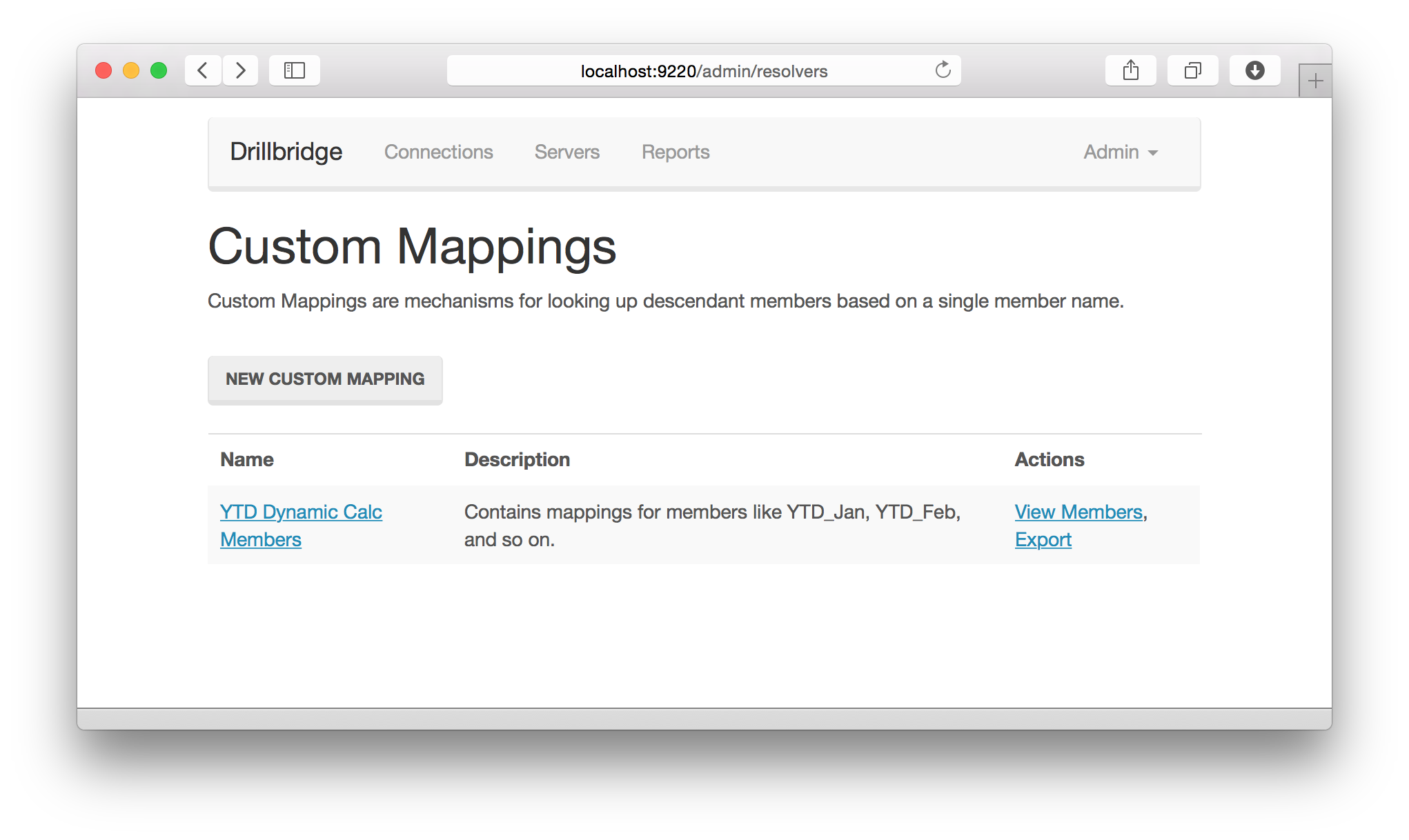Toggle the Safari sidebar icon
The image size is (1409, 840).
[x=295, y=70]
